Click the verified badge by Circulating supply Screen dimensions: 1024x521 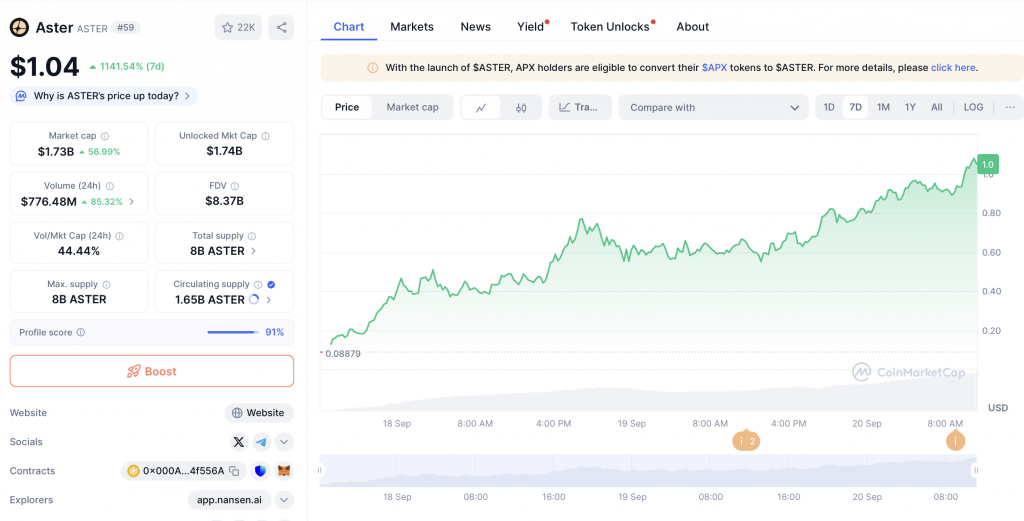[x=271, y=285]
